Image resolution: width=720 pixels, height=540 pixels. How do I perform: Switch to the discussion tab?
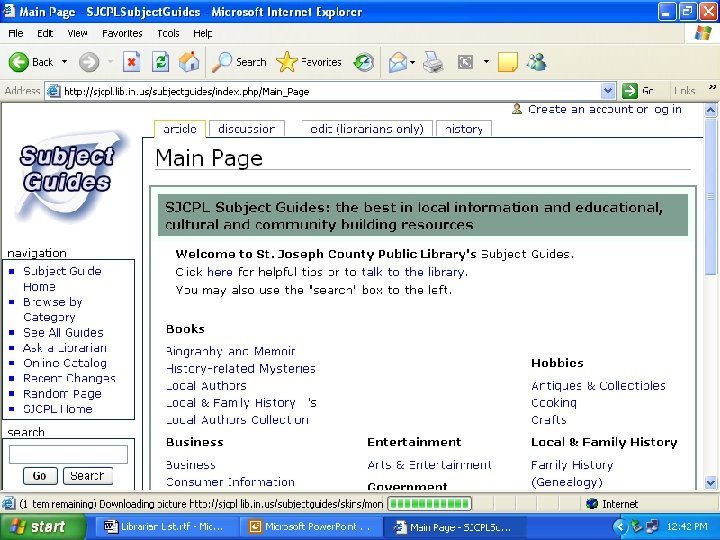tap(247, 129)
